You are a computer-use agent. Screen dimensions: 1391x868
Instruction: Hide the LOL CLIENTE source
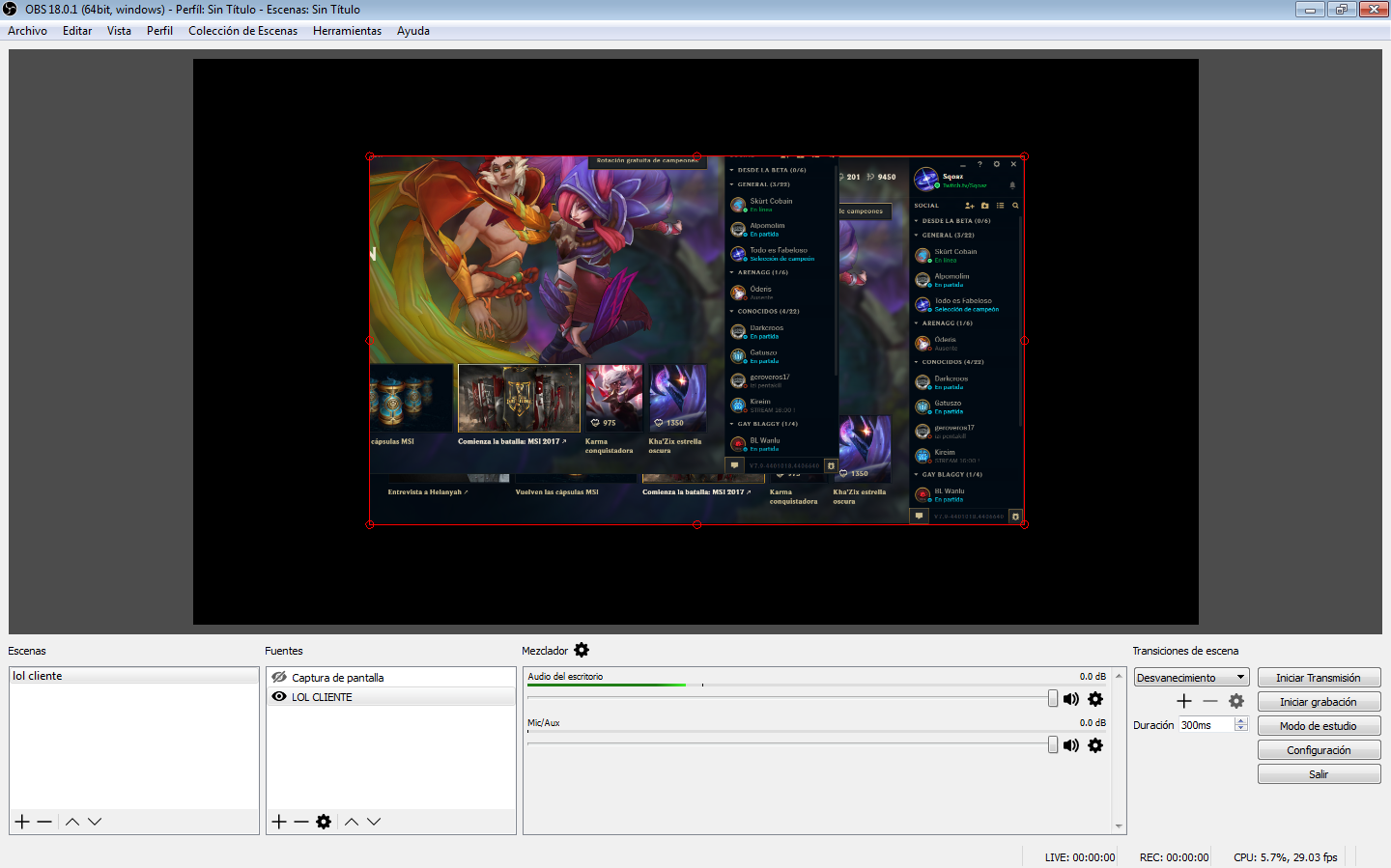[279, 696]
